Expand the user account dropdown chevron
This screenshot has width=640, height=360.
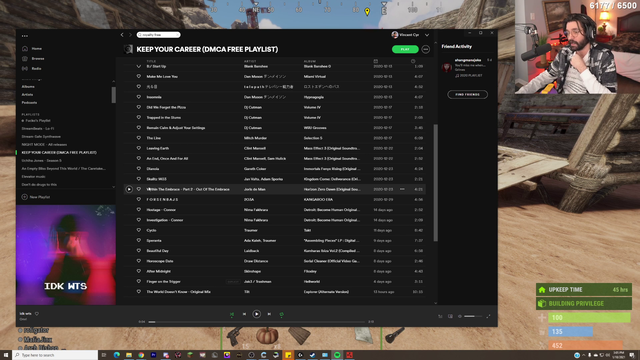[427, 35]
